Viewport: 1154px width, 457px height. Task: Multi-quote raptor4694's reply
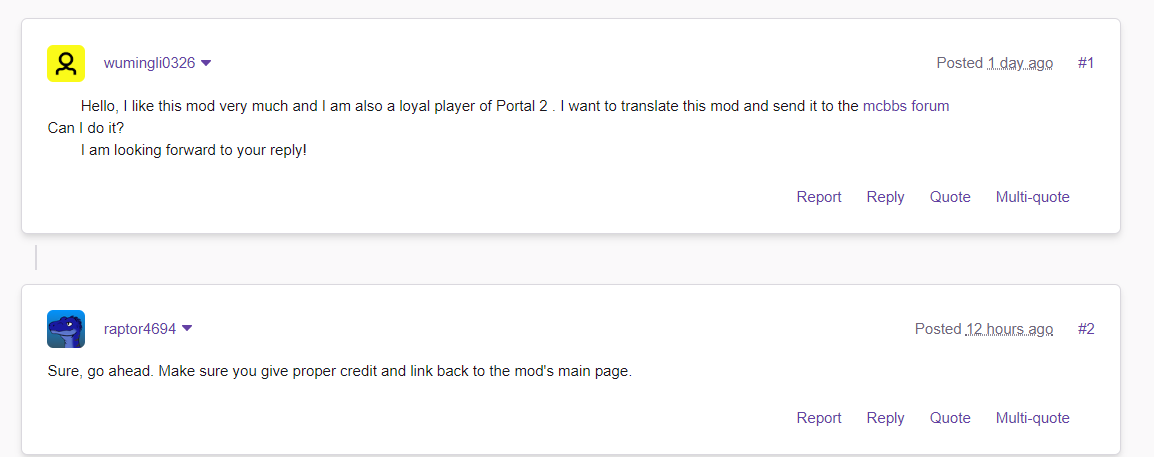click(1032, 418)
